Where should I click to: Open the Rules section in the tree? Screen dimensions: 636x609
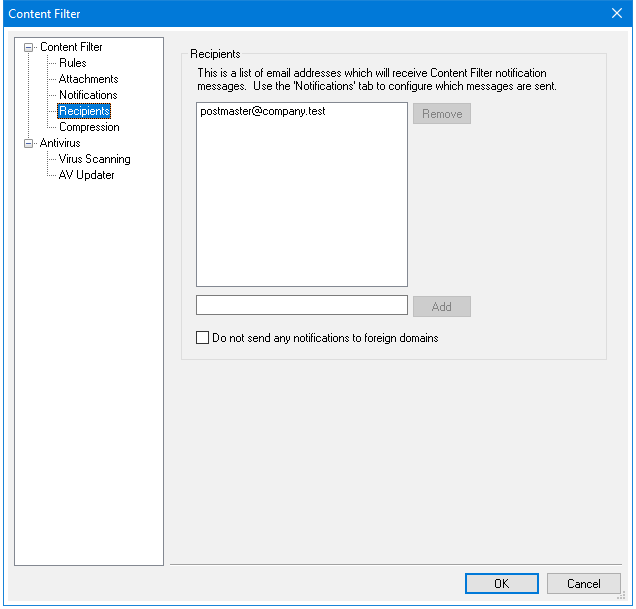72,63
